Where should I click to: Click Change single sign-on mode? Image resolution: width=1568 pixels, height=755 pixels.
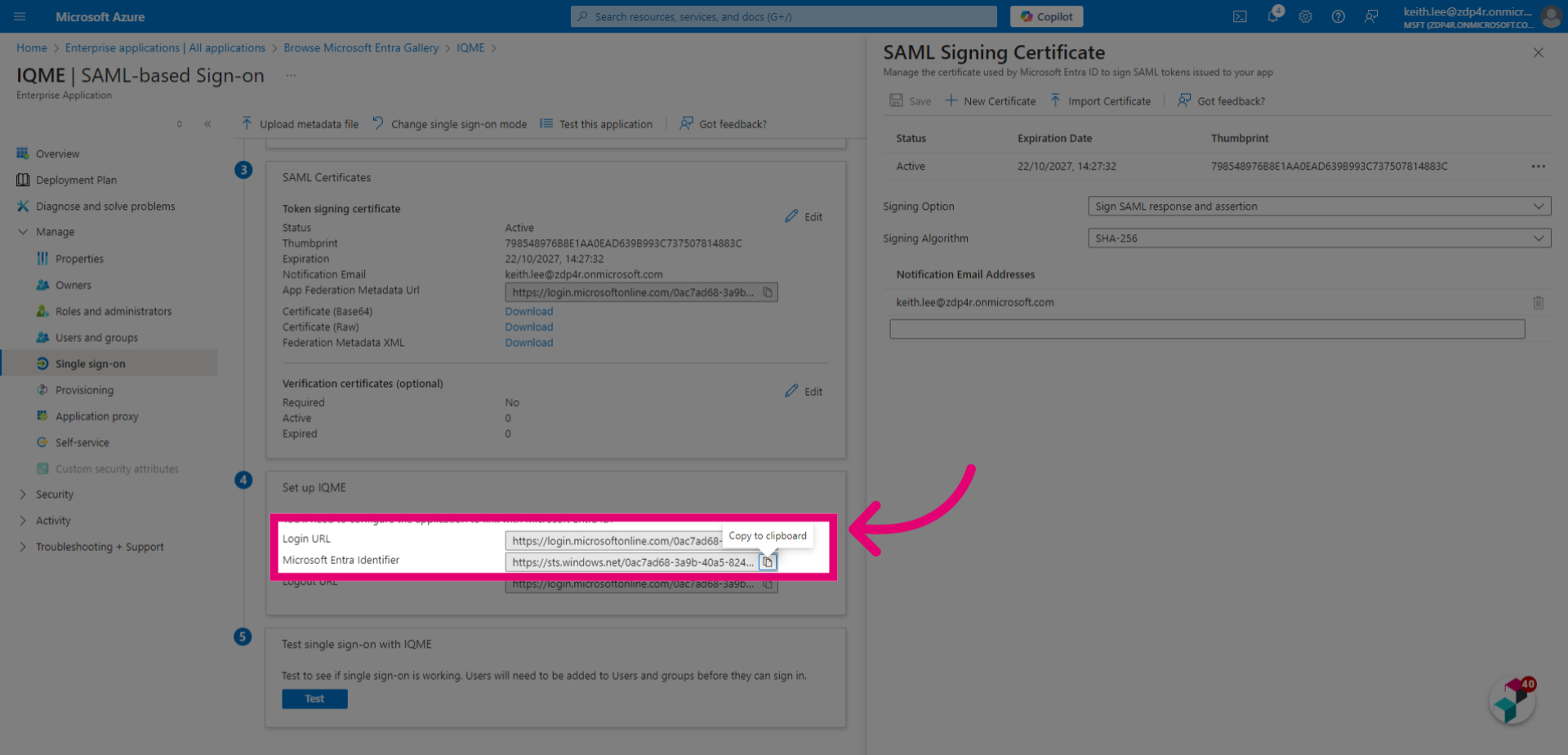point(450,124)
